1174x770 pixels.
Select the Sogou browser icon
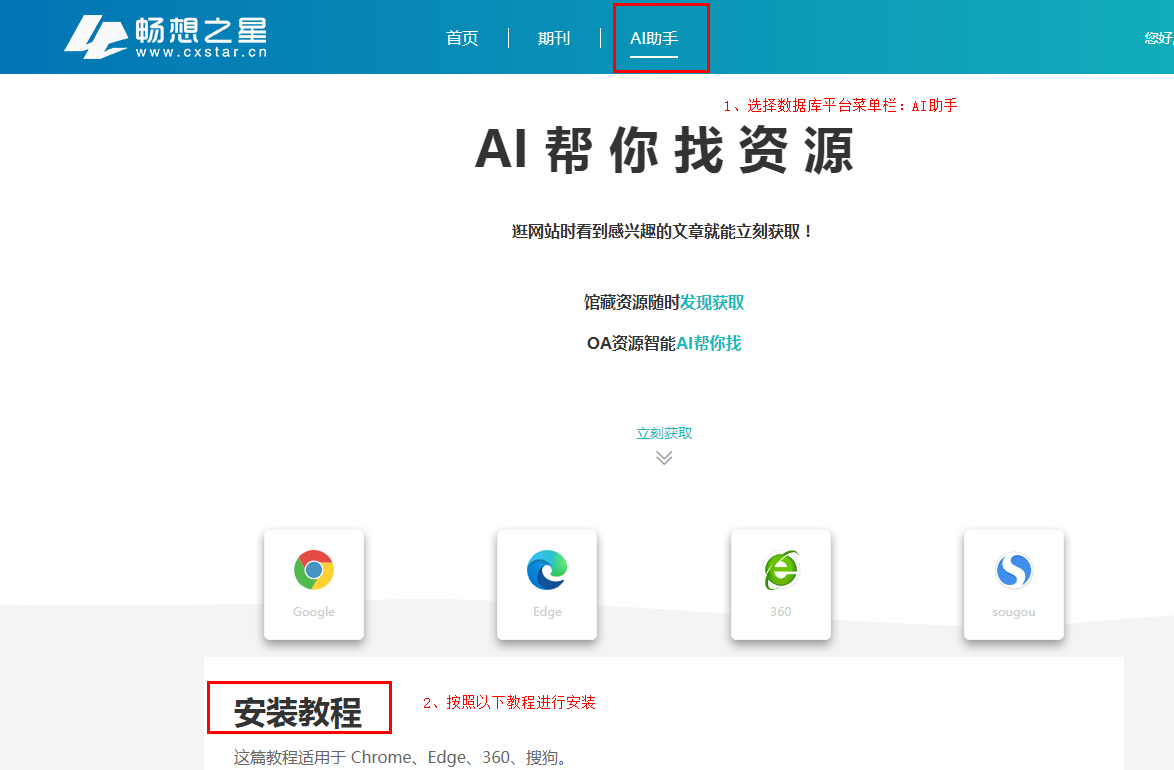[x=1014, y=571]
